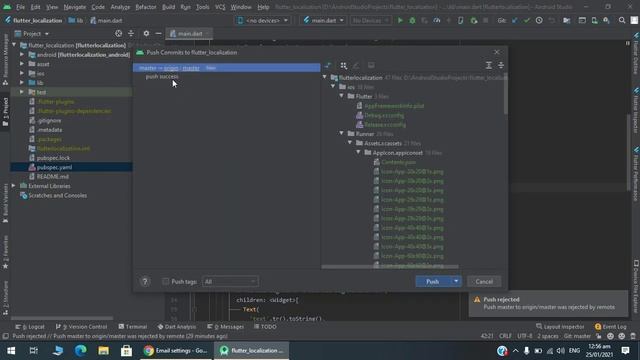
Task: Open Tools menu
Action: point(202,7)
